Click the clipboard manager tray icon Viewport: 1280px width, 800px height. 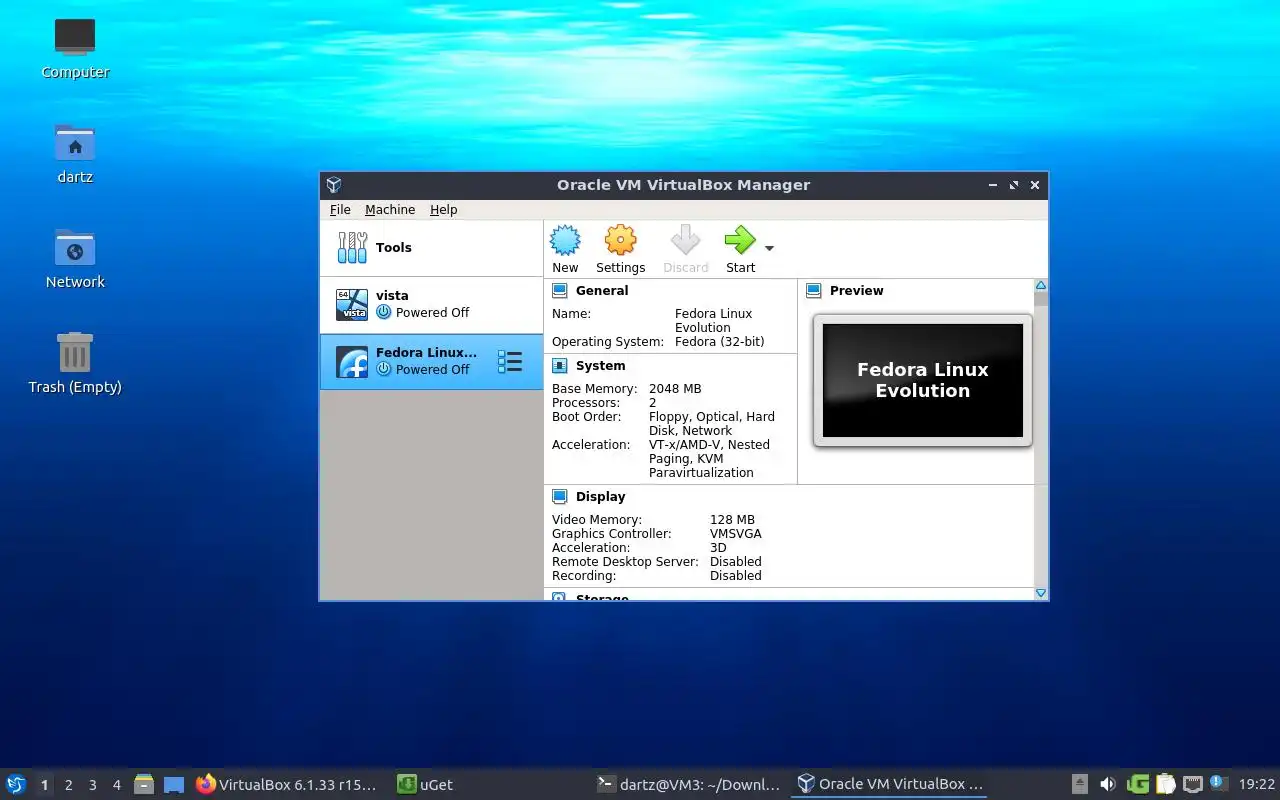pyautogui.click(x=1165, y=784)
